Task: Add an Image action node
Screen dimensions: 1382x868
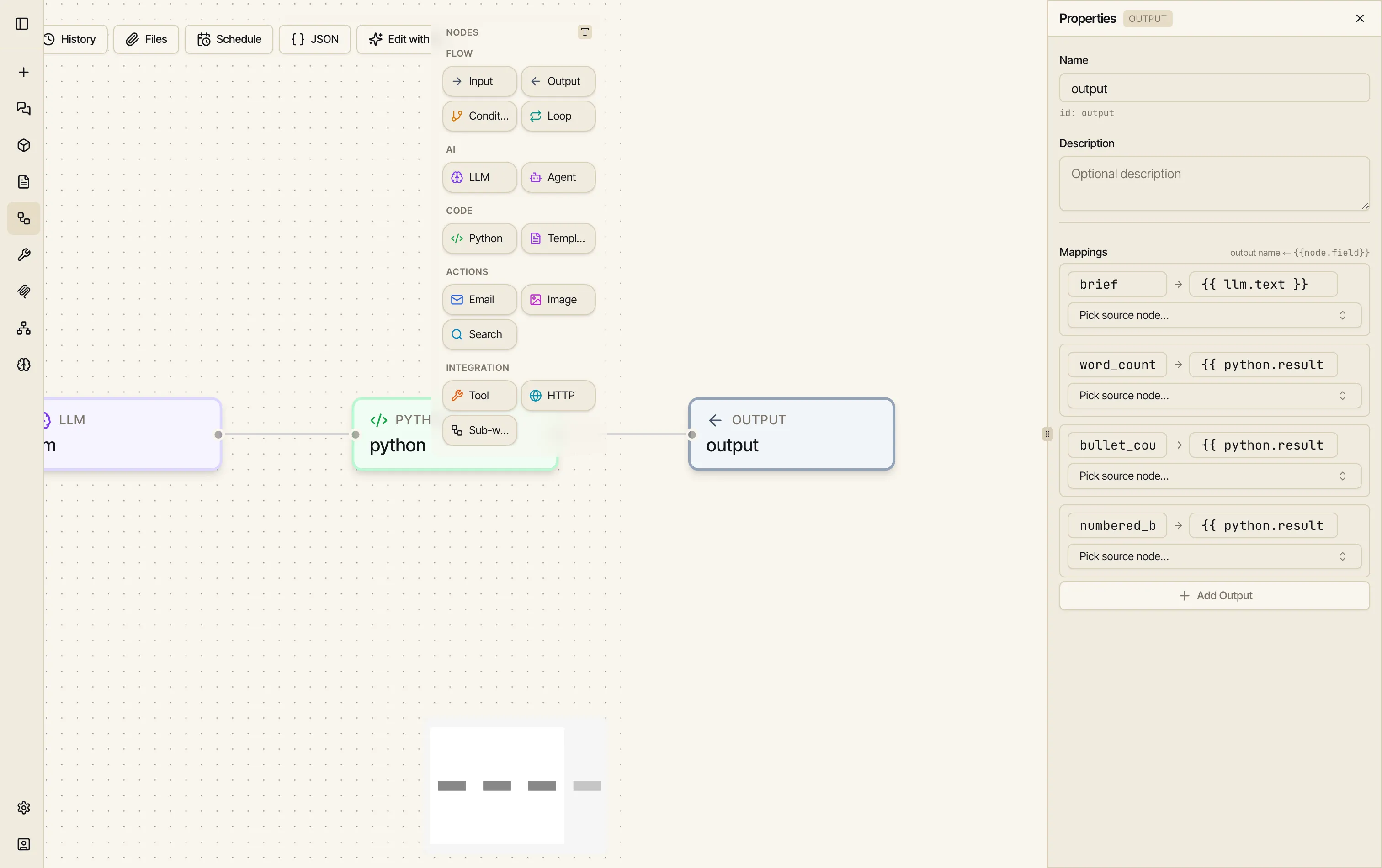Action: pos(558,300)
